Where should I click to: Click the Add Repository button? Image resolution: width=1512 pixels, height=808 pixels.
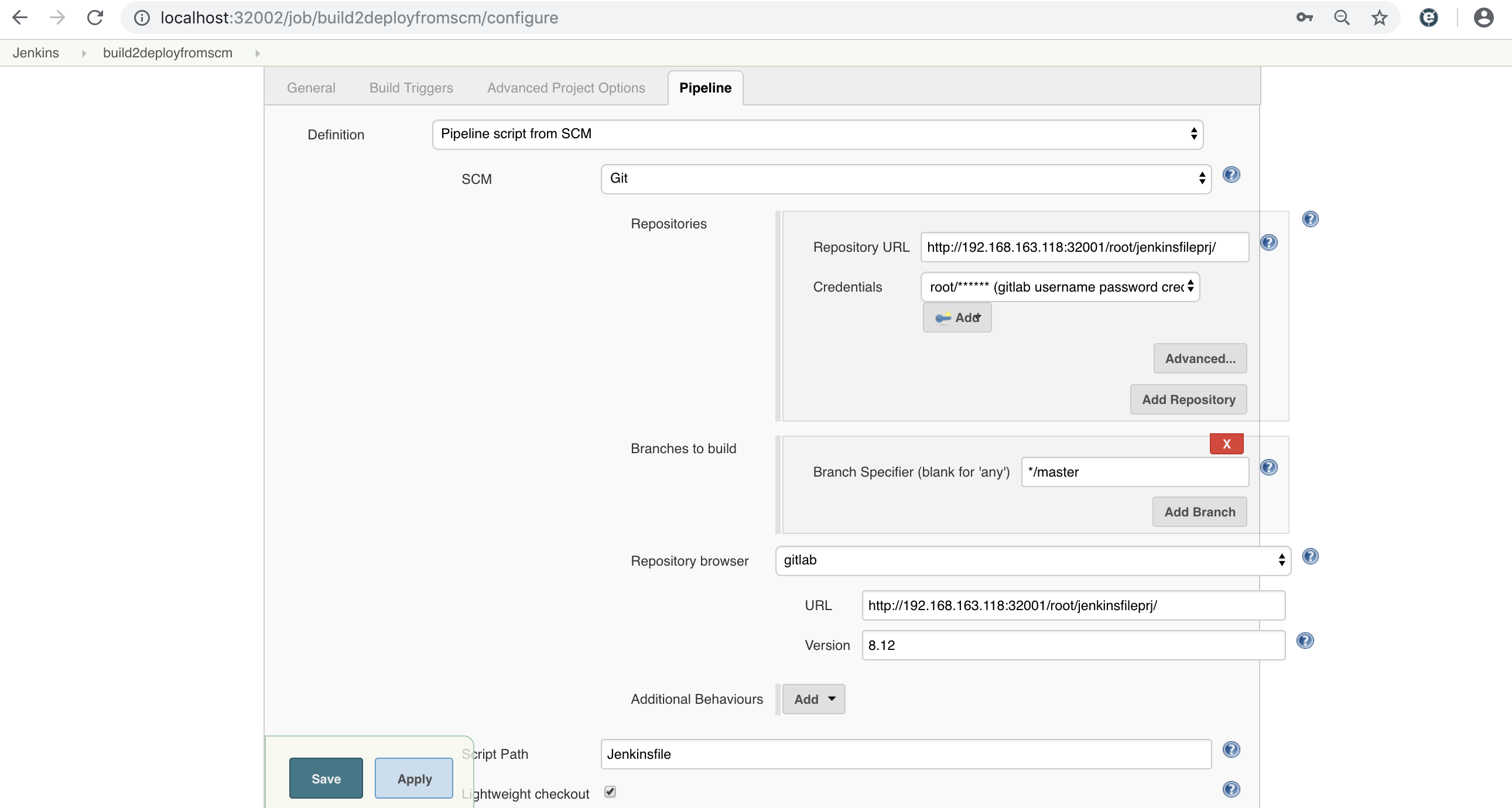click(x=1188, y=399)
